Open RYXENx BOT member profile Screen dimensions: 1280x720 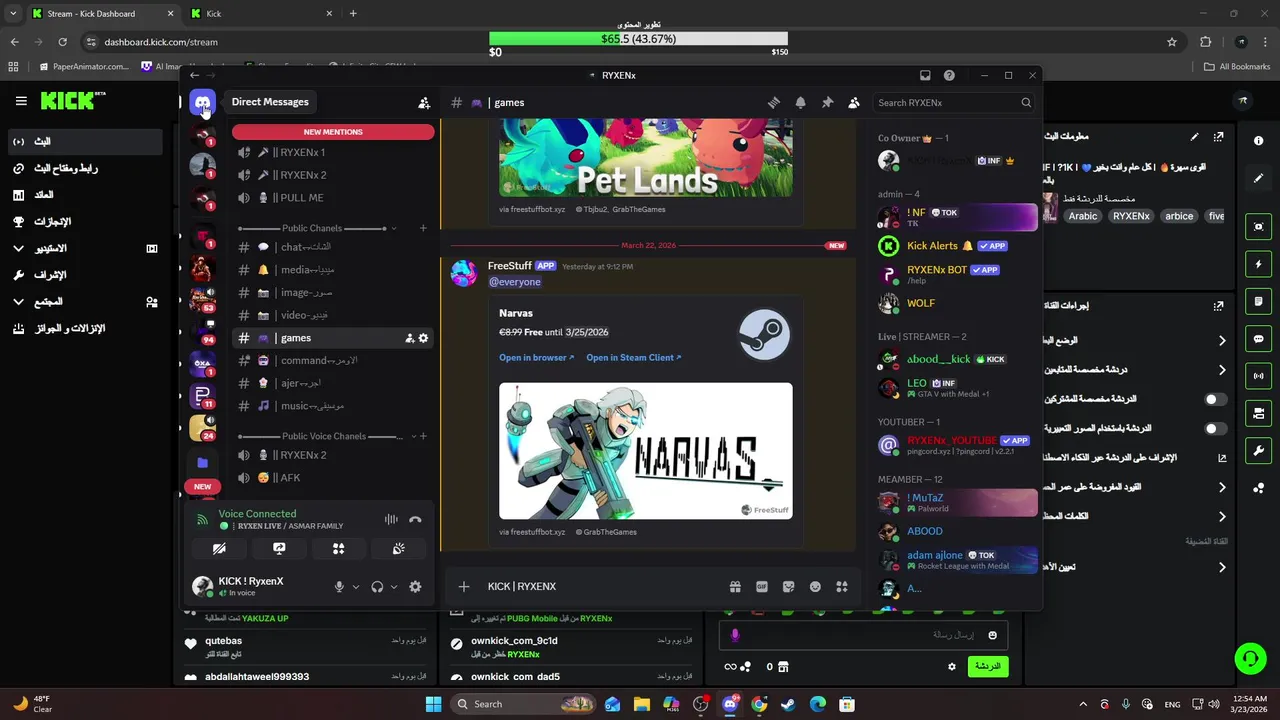pyautogui.click(x=956, y=273)
